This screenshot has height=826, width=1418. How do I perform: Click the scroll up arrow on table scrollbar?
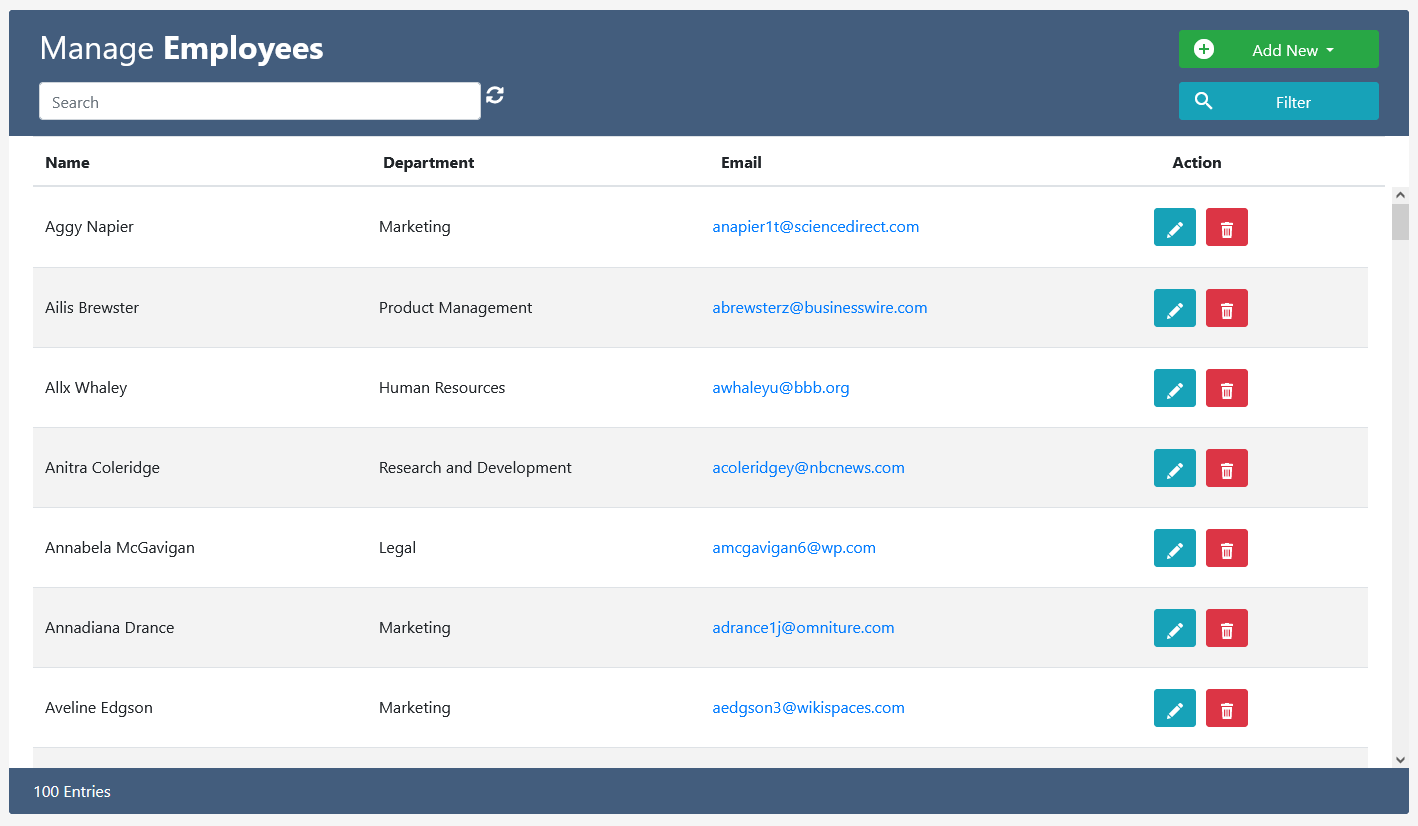(1400, 195)
